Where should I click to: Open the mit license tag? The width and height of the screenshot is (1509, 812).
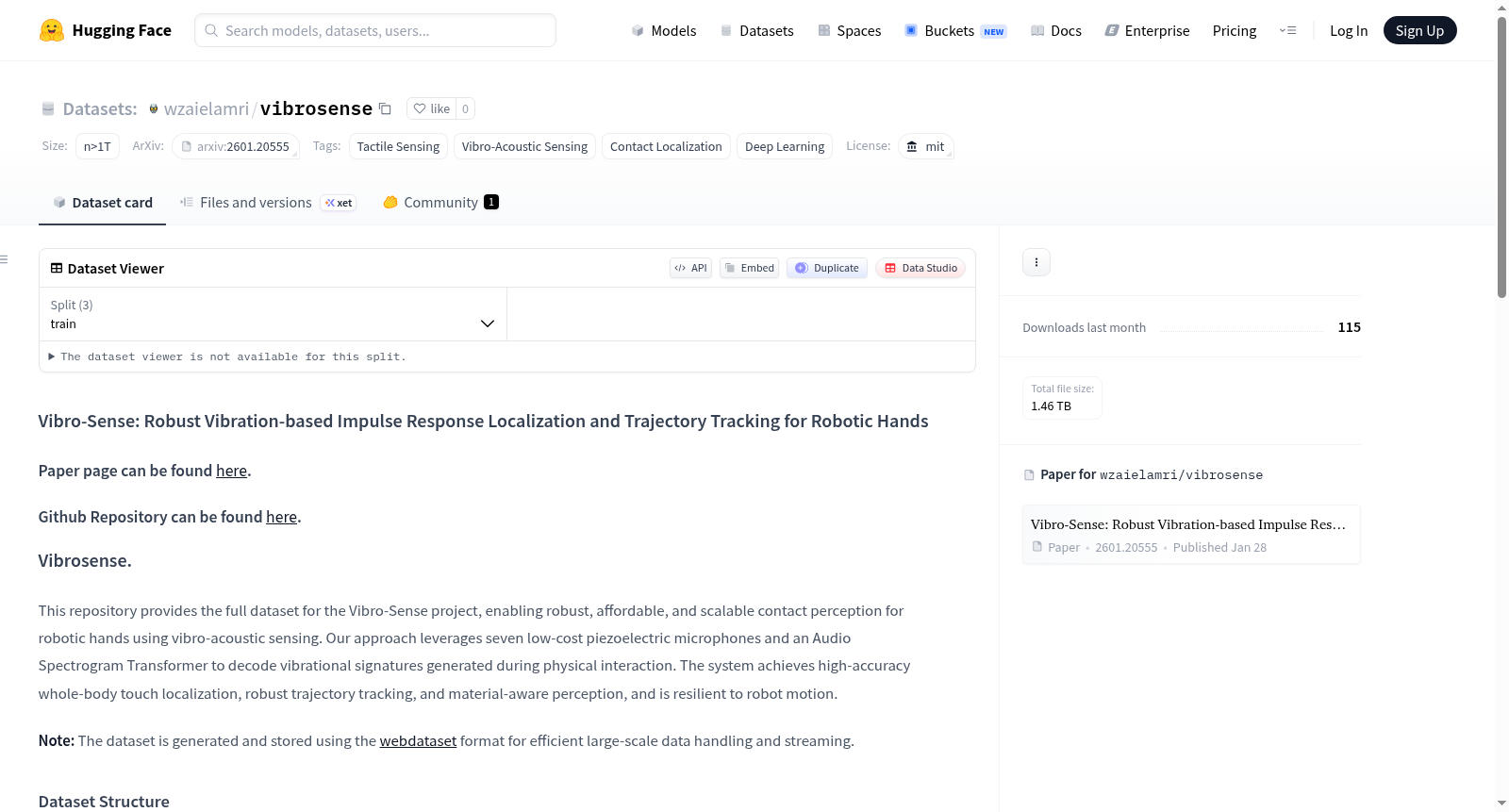tap(925, 146)
